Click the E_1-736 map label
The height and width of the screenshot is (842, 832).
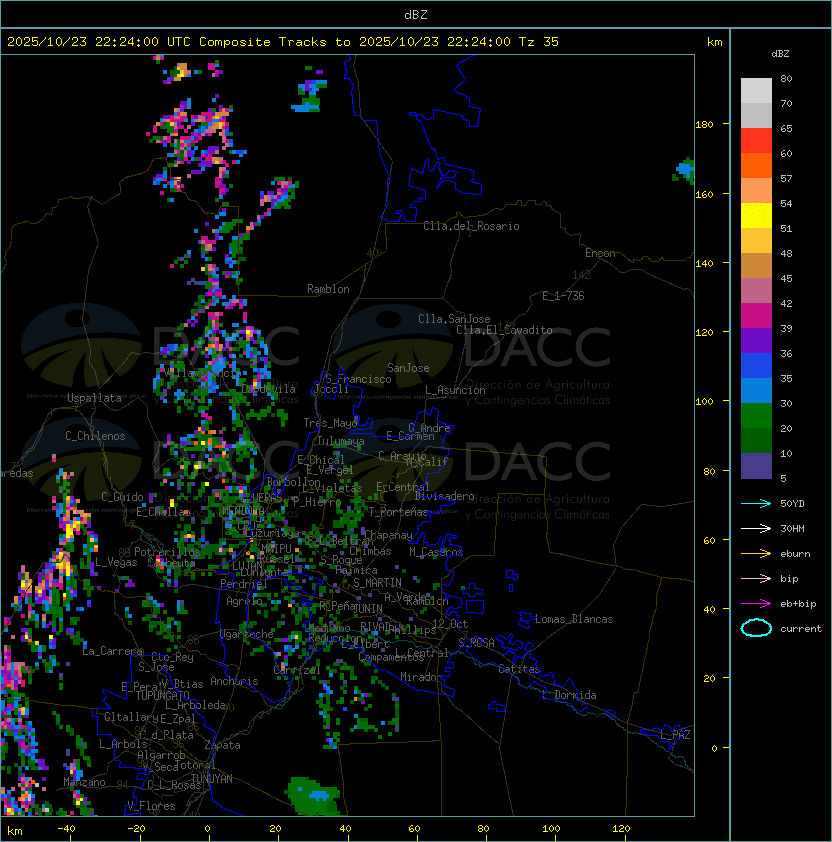click(x=563, y=296)
